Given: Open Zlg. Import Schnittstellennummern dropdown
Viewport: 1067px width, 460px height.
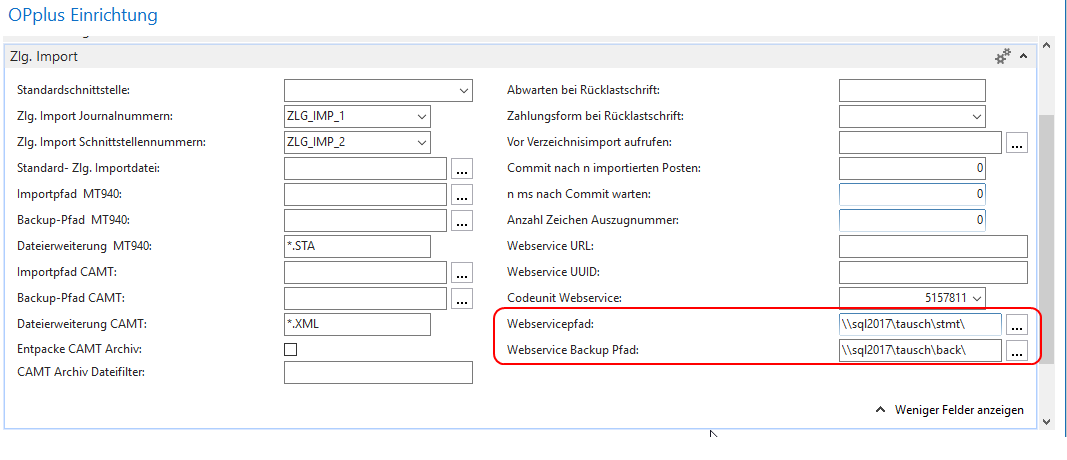Looking at the screenshot, I should point(423,142).
